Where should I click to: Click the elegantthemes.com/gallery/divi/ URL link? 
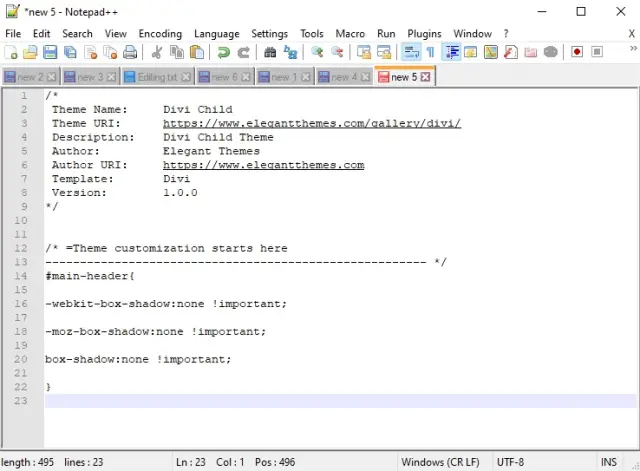tap(312, 123)
